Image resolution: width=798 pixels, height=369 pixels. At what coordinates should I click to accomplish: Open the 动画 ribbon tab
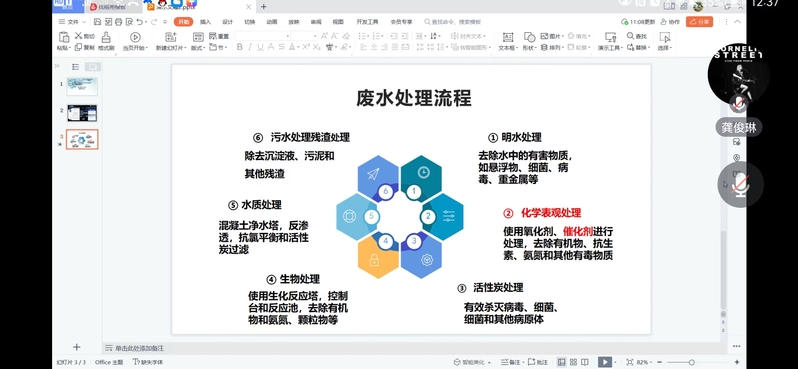(272, 22)
